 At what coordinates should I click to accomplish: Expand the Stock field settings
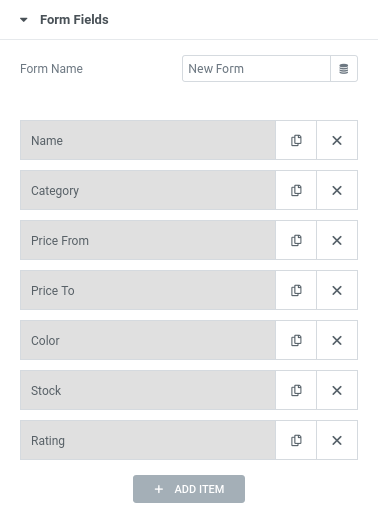coord(148,390)
